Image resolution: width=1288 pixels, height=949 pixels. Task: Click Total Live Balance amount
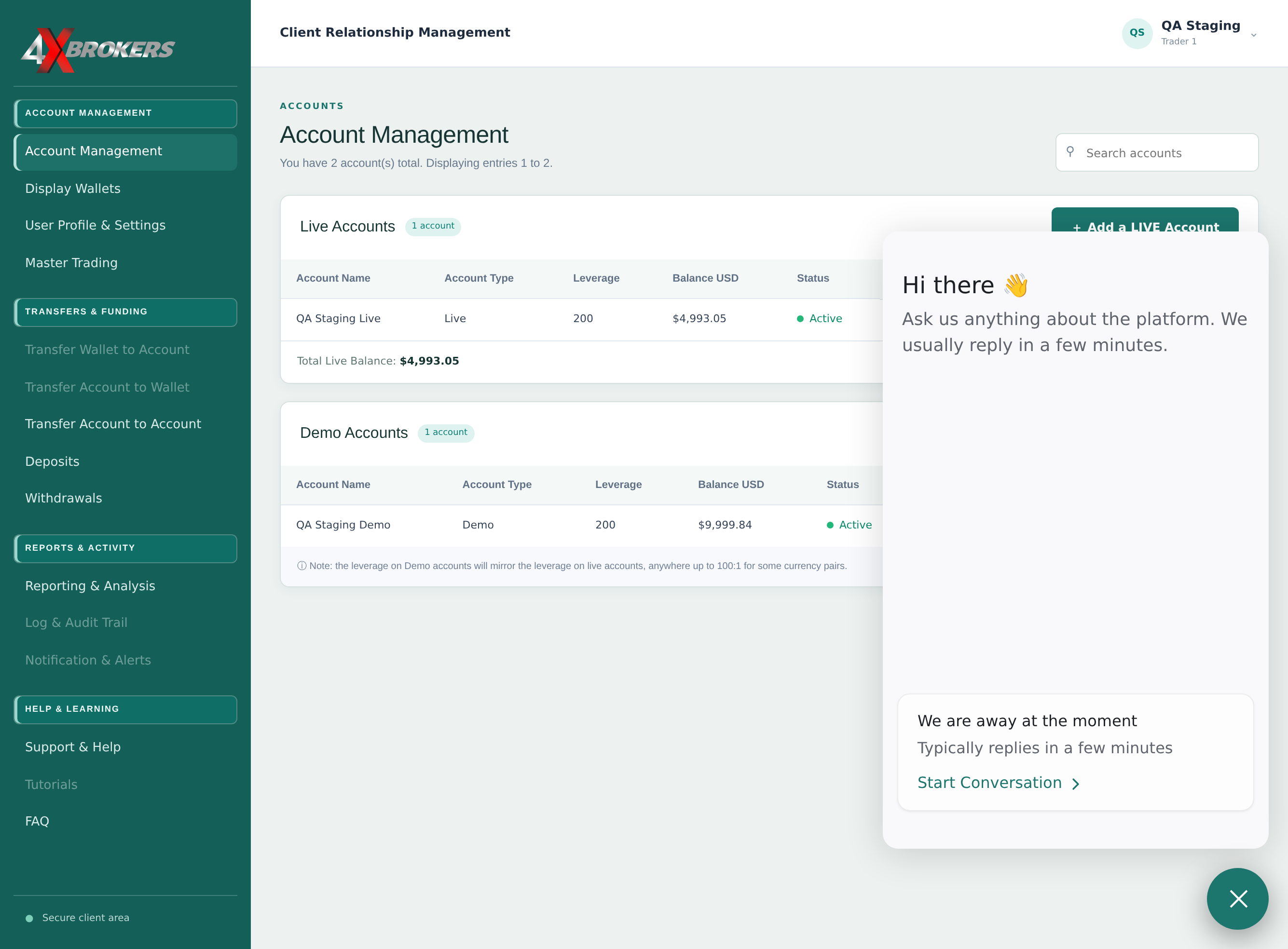click(x=429, y=361)
